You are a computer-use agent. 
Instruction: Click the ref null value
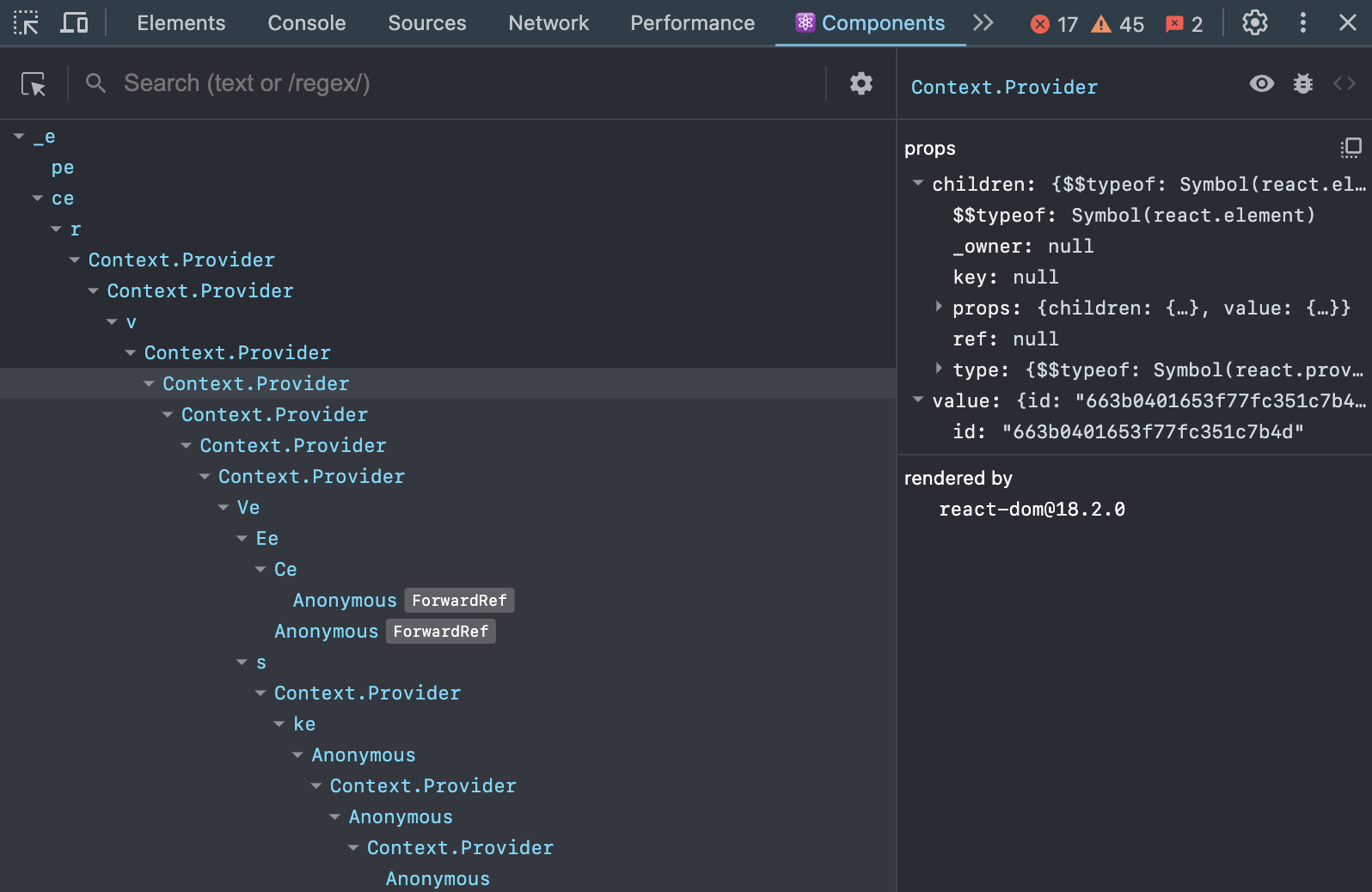click(1036, 339)
